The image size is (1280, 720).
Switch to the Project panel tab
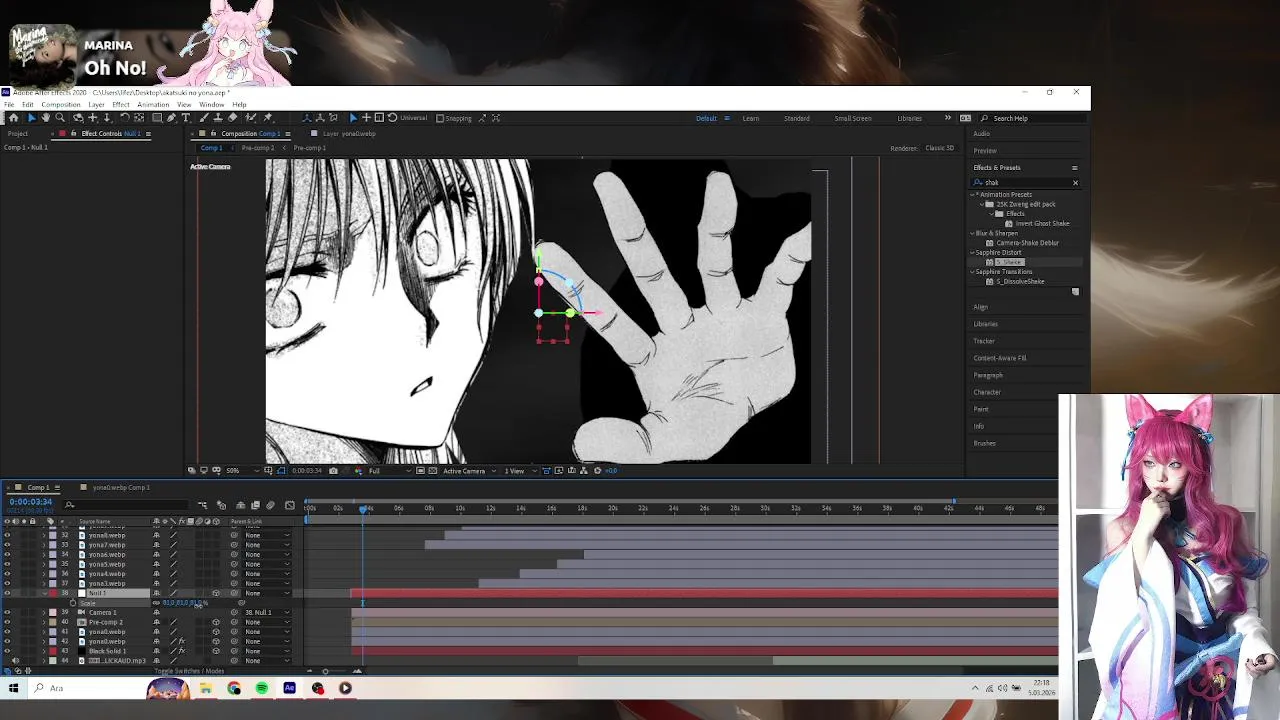pos(18,133)
